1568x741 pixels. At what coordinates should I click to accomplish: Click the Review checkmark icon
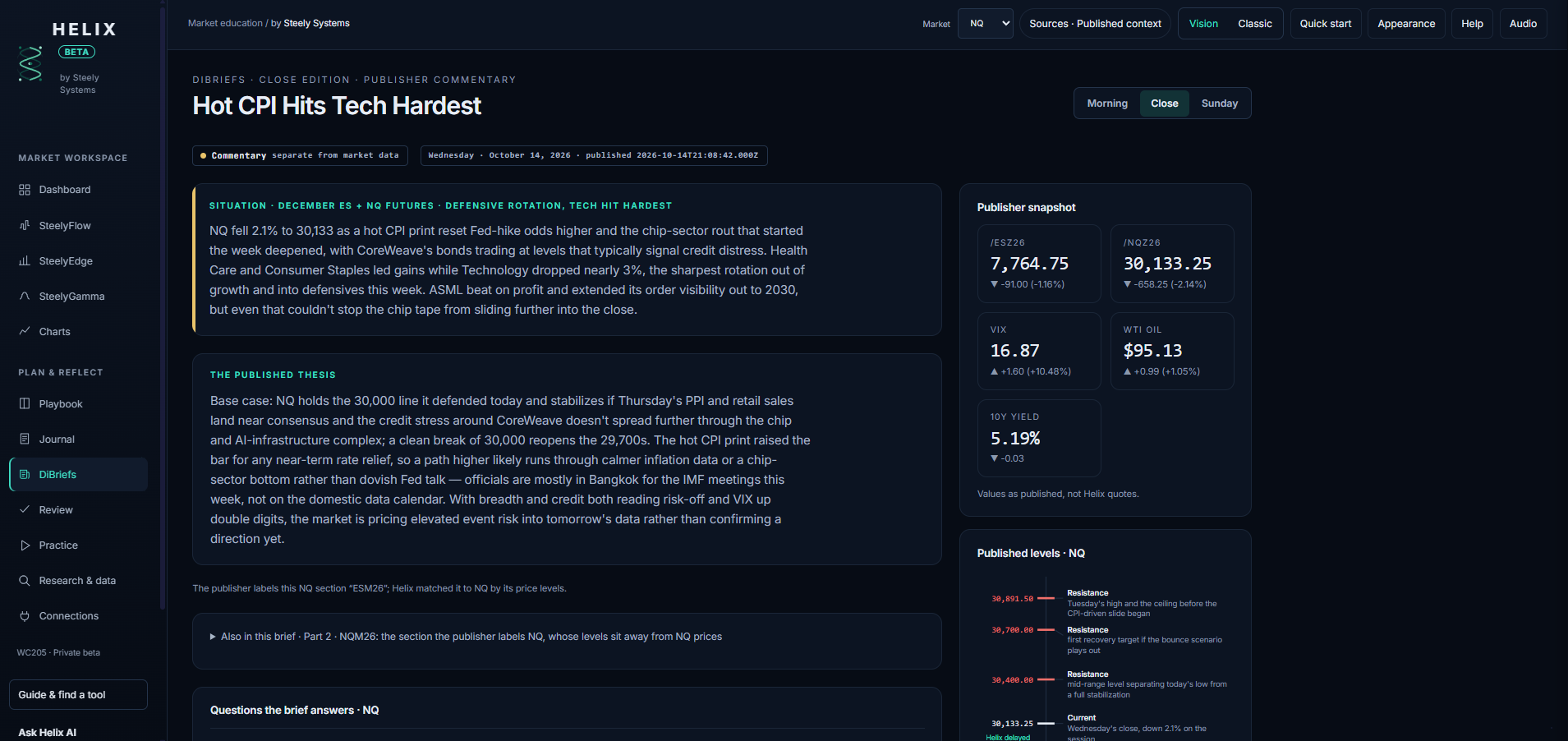[25, 509]
